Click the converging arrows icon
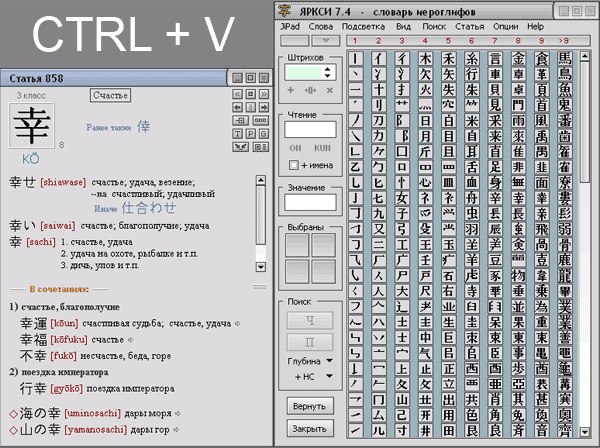The image size is (600, 448). (x=240, y=147)
